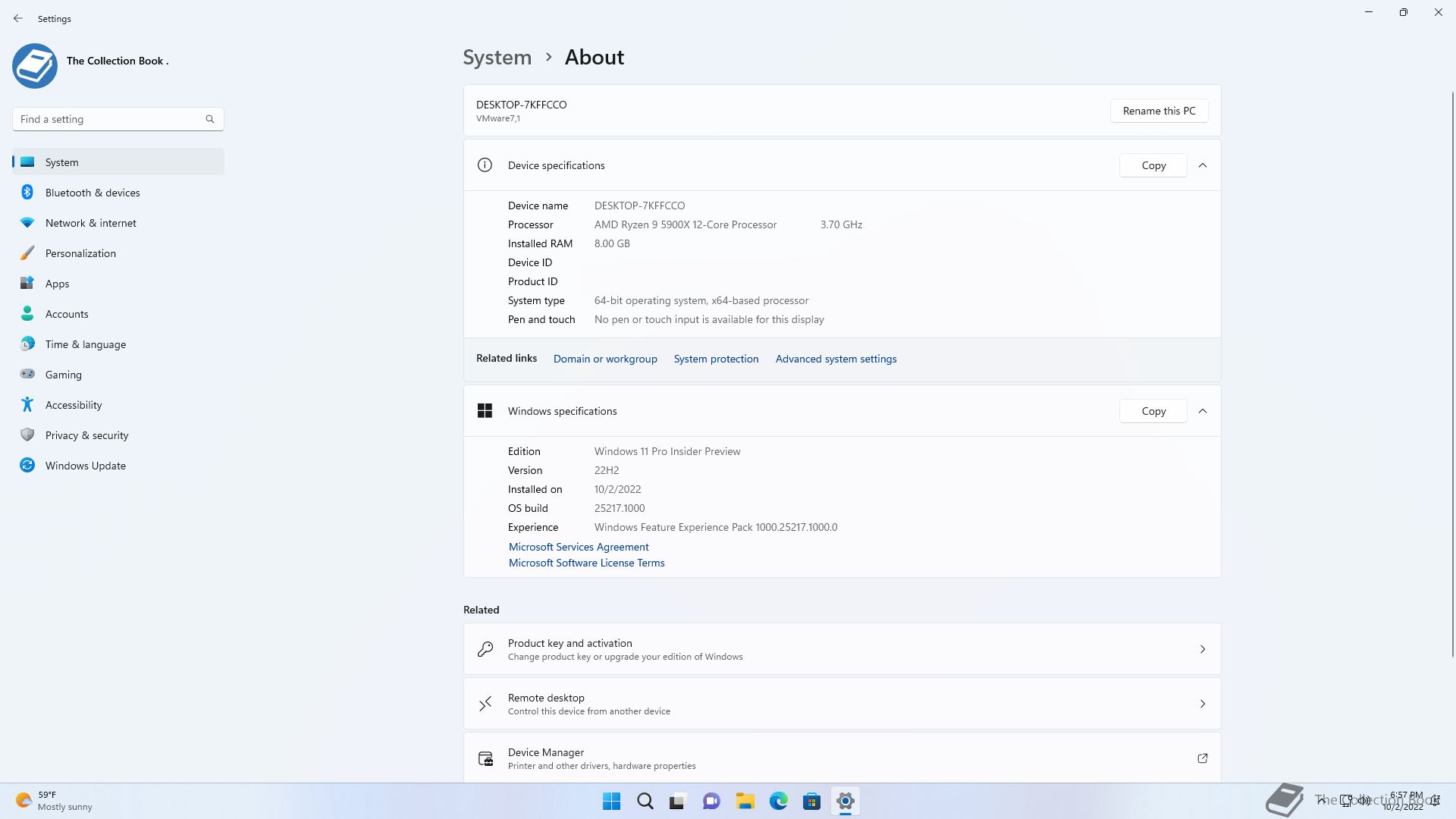Launch Chat app from taskbar
The image size is (1456, 819).
(x=711, y=801)
